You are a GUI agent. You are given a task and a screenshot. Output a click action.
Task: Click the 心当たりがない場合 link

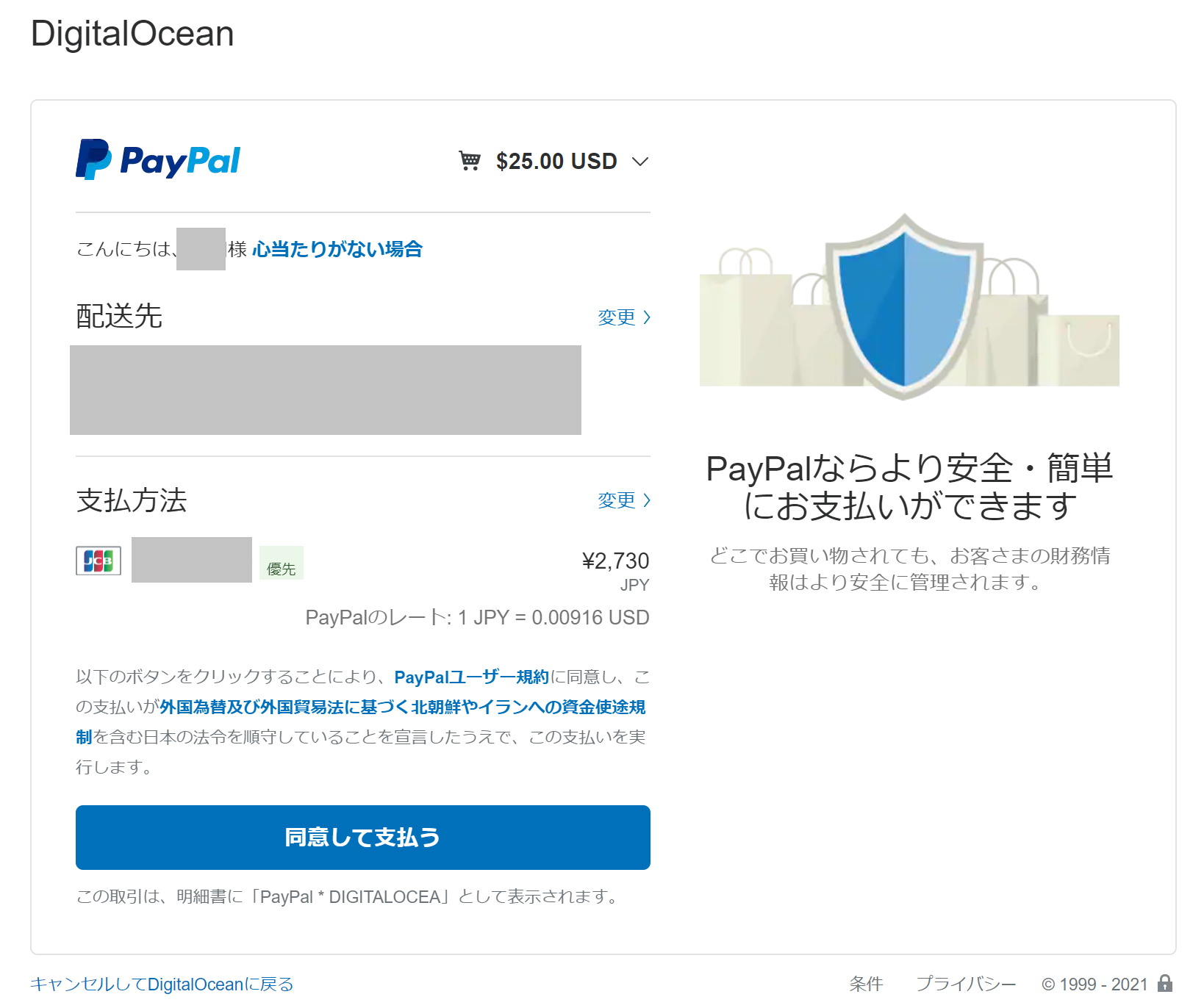click(x=337, y=249)
